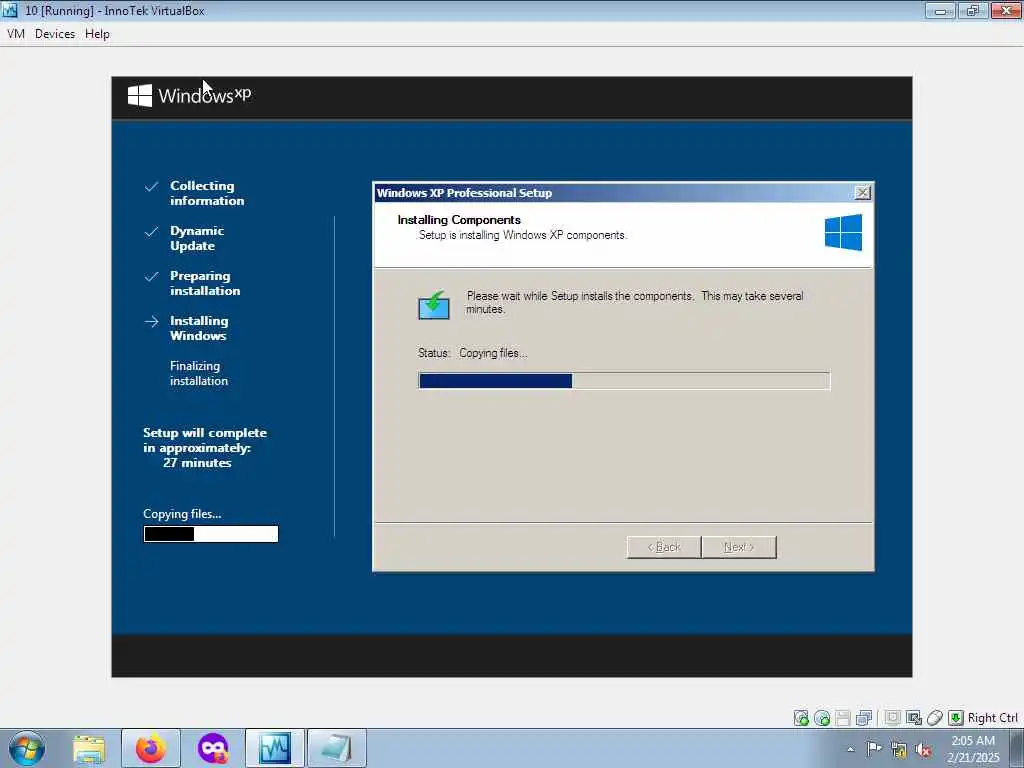
Task: Click the Installing Components heading
Action: pos(459,220)
